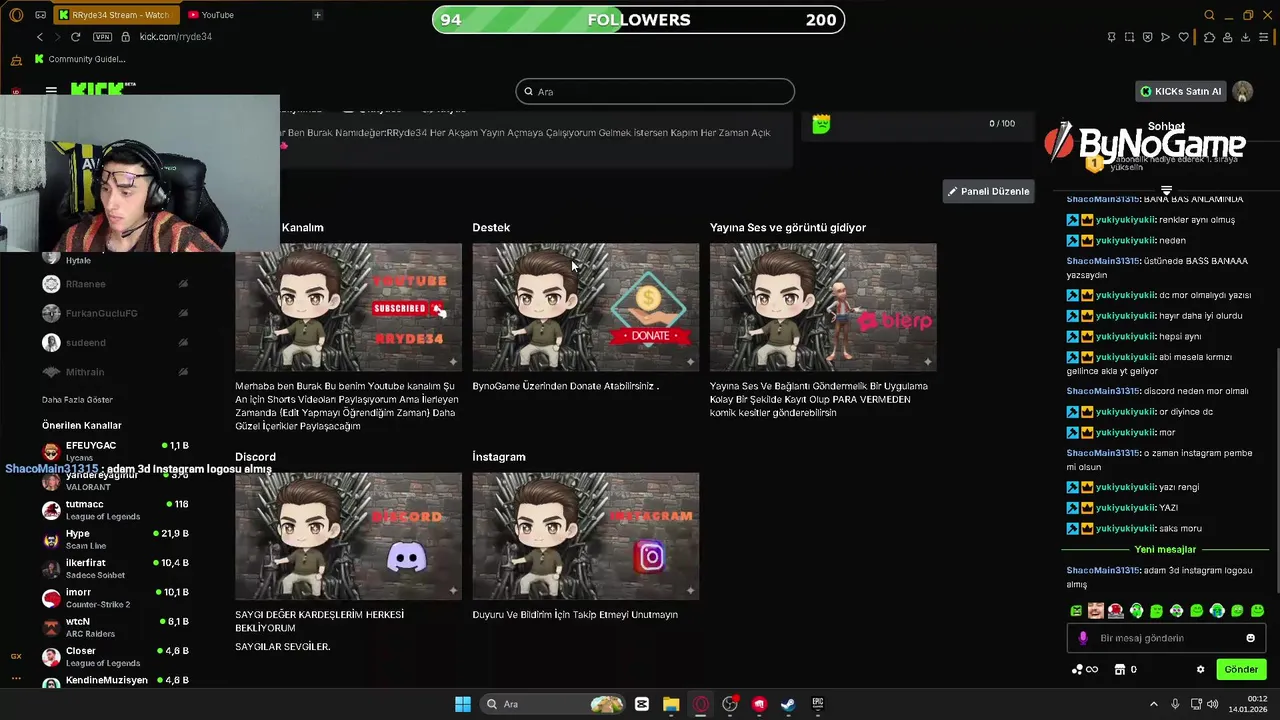Open File Explorer from the taskbar
Image resolution: width=1280 pixels, height=720 pixels.
[x=671, y=704]
